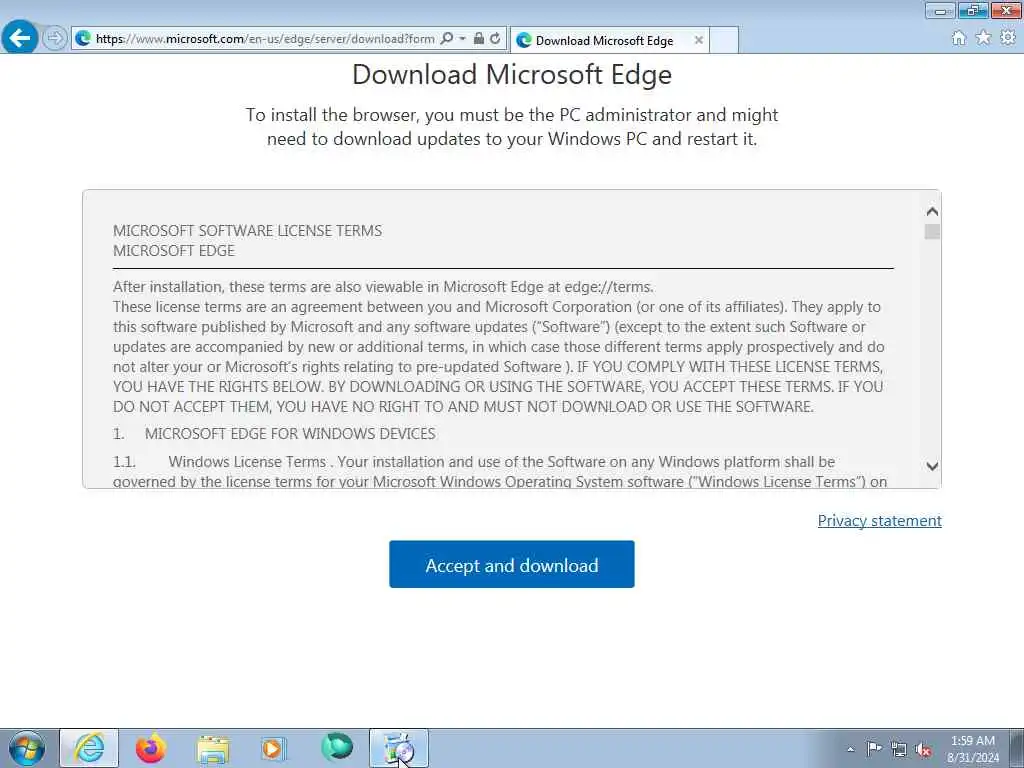This screenshot has width=1024, height=768.
Task: Click the license terms scroll down arrow
Action: [932, 466]
